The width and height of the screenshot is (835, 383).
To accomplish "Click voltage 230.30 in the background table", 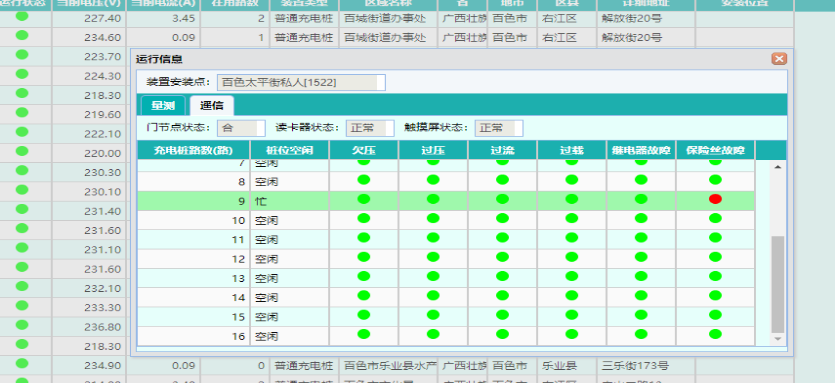I will 102,173.
